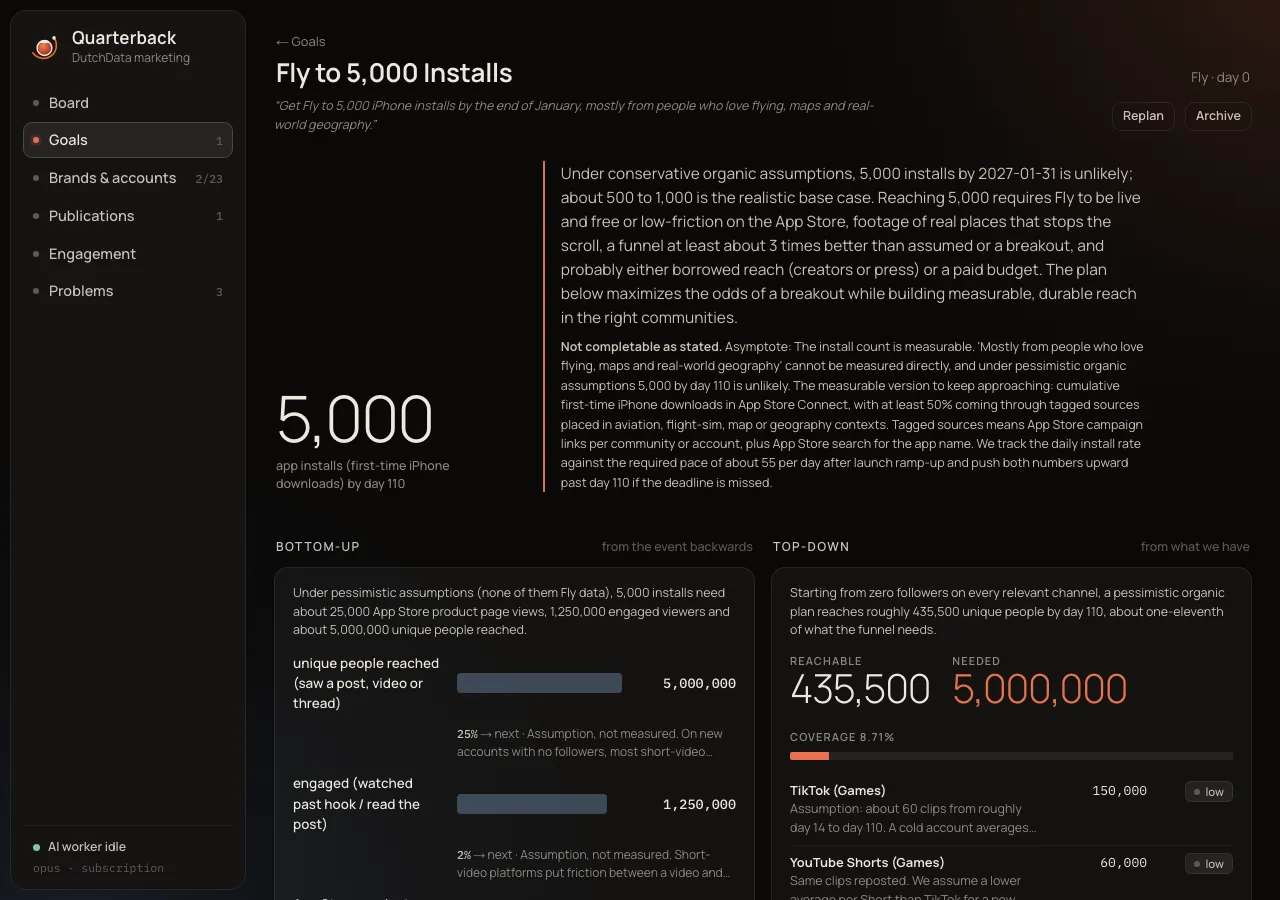Open the Problems section
This screenshot has height=900, width=1280.
coord(128,291)
